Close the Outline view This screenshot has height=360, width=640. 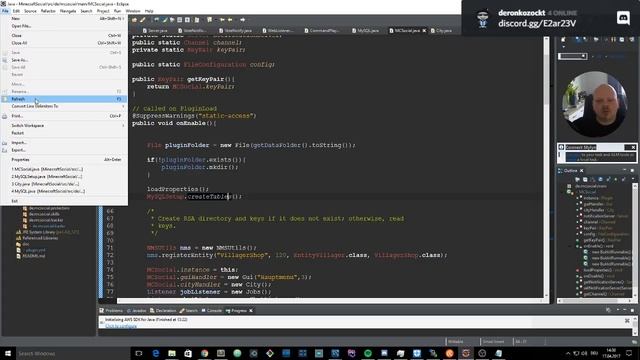582,171
